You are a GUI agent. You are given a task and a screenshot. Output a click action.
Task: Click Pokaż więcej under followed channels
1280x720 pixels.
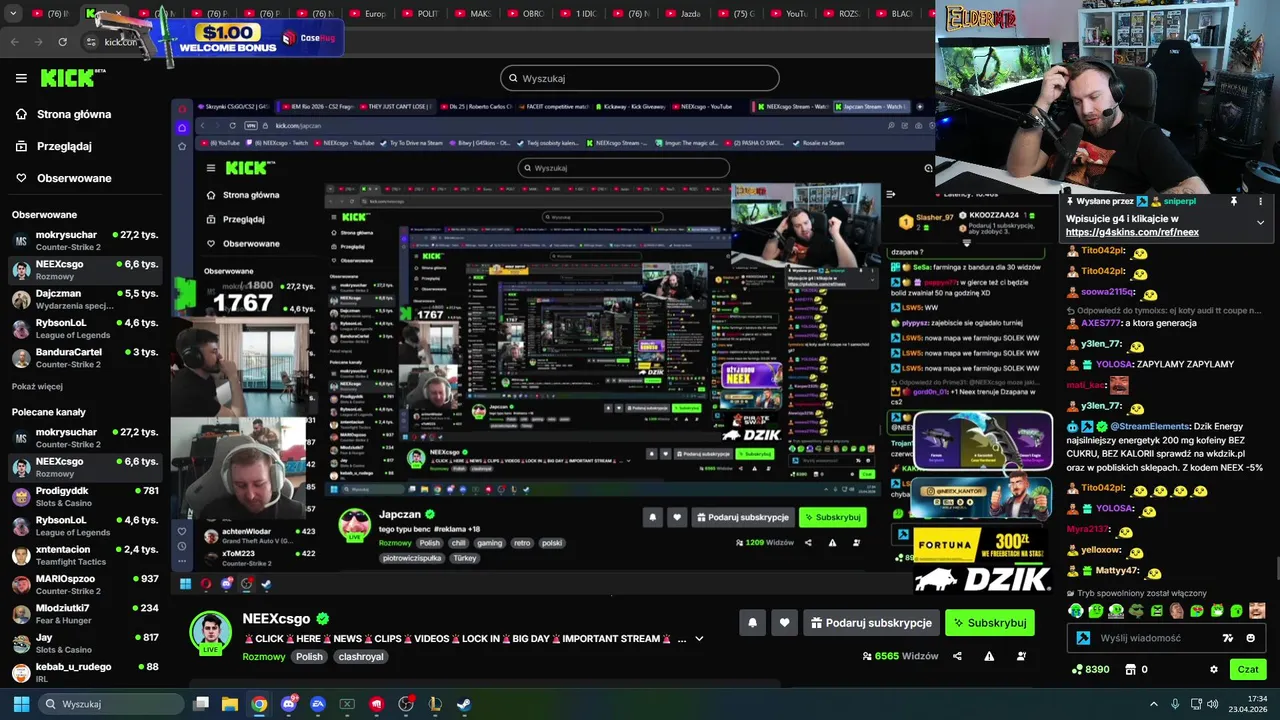tap(37, 386)
